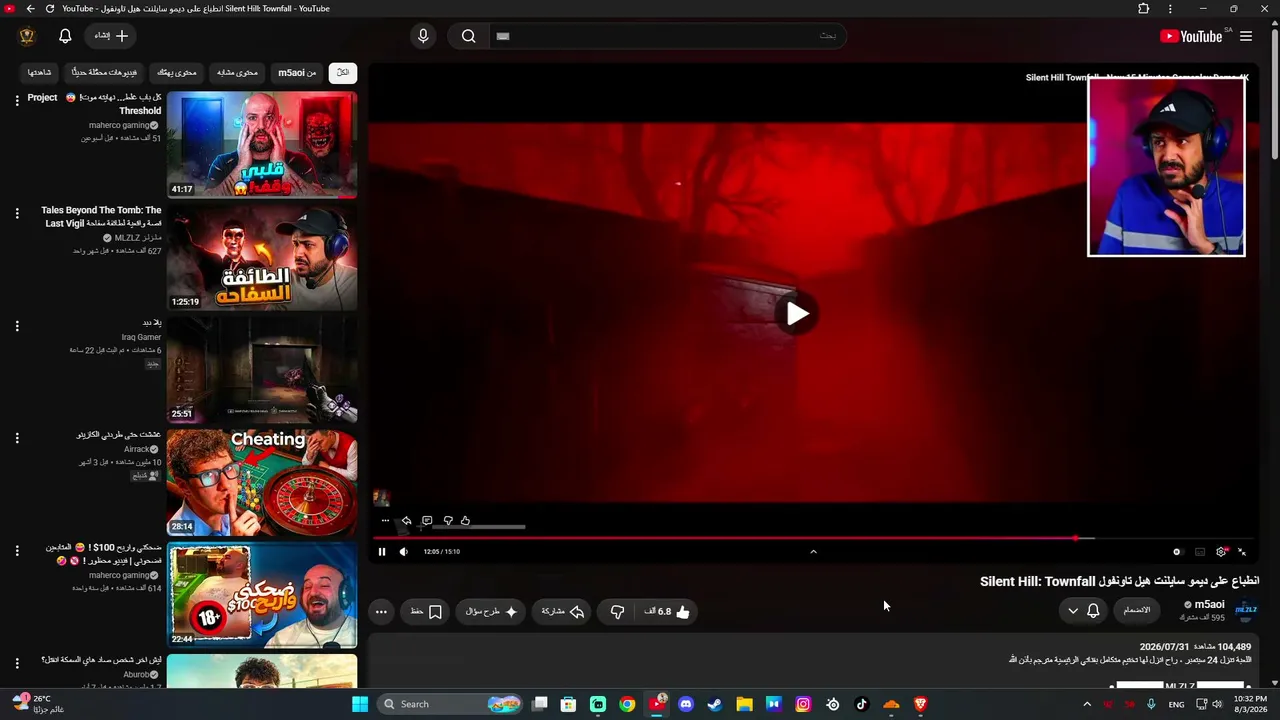Reload the page with the refresh icon
1280x720 pixels.
tap(49, 9)
